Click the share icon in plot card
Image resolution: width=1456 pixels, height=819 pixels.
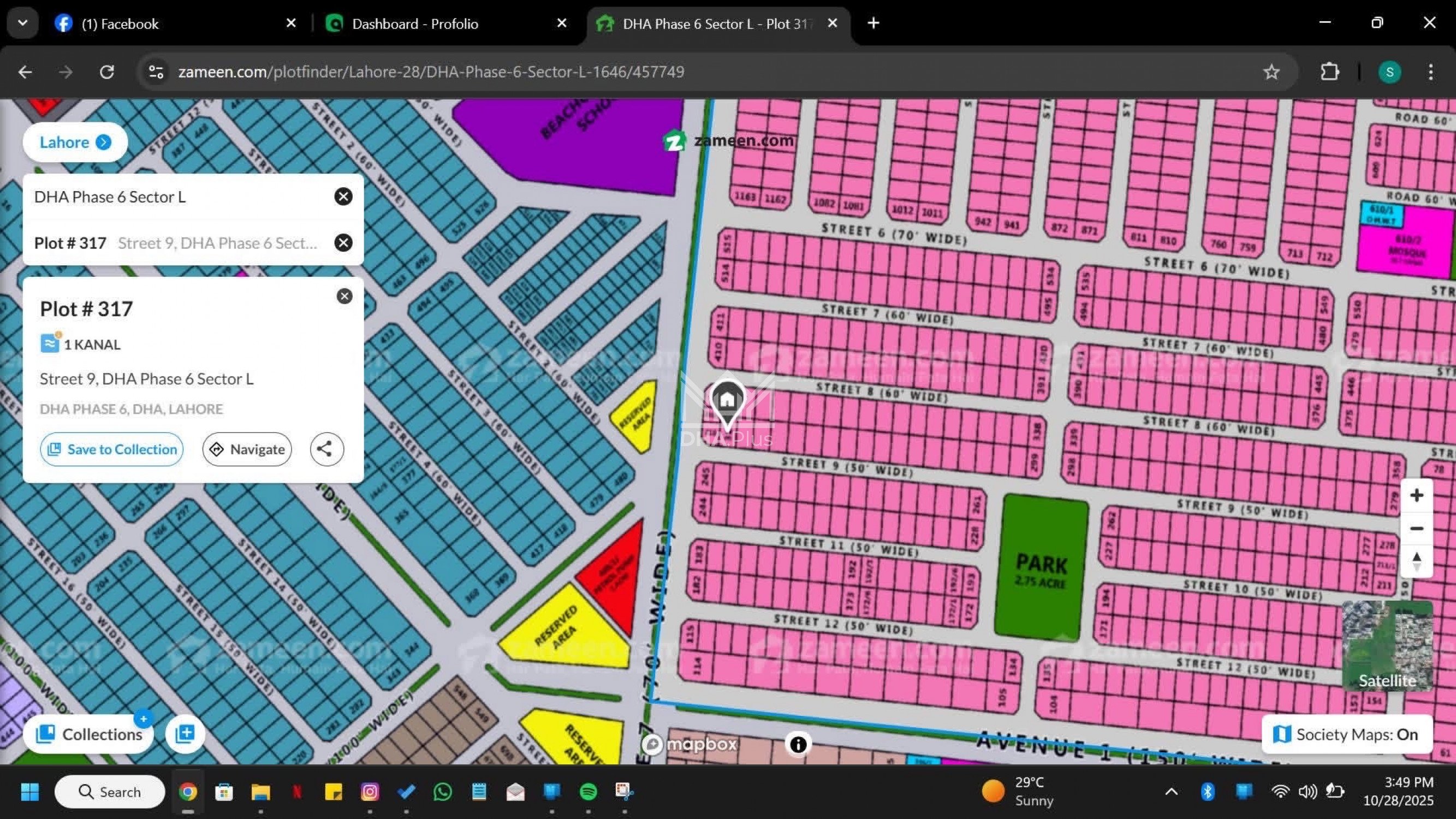point(326,449)
